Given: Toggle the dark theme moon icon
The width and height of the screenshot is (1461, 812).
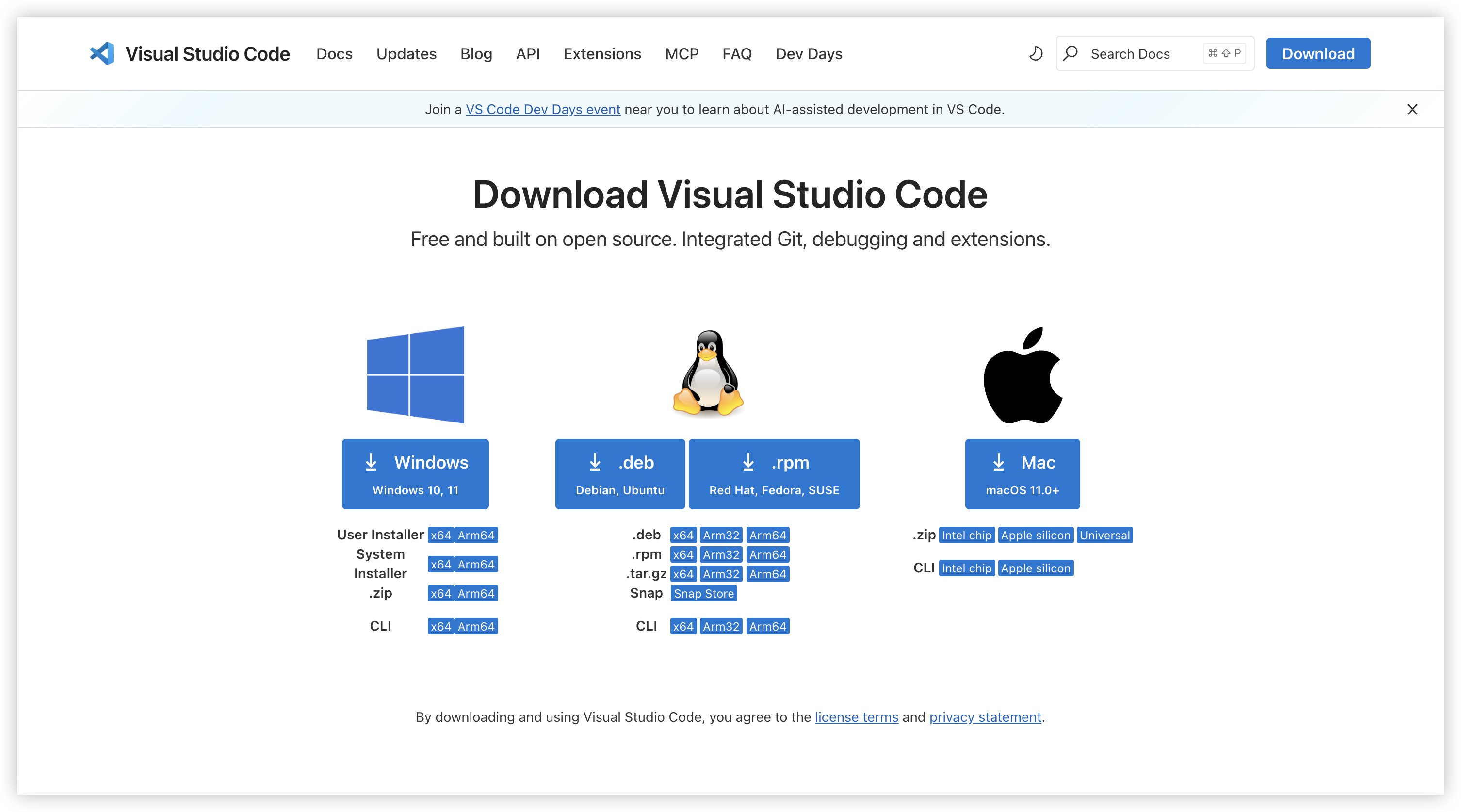Looking at the screenshot, I should coord(1036,54).
